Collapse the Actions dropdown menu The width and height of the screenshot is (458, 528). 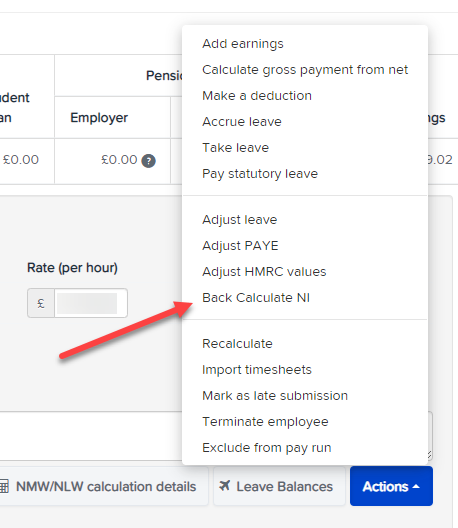coord(391,486)
